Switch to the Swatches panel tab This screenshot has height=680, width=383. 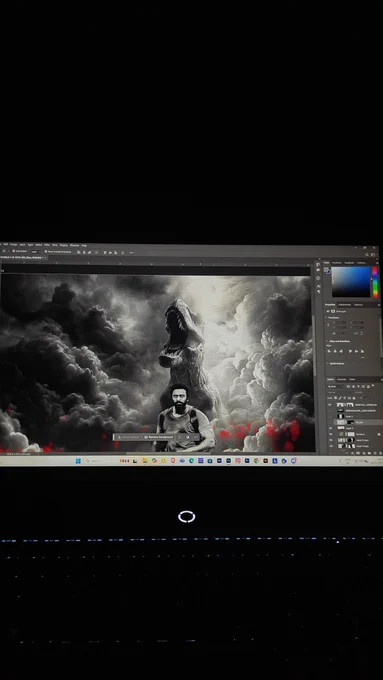337,262
